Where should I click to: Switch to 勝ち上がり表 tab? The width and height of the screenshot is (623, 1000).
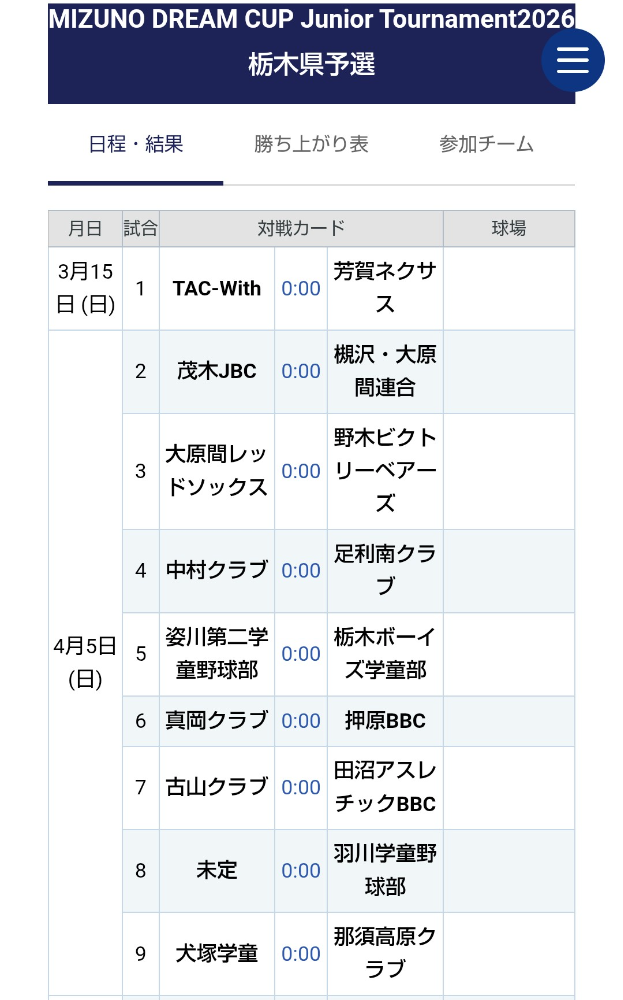(x=311, y=144)
